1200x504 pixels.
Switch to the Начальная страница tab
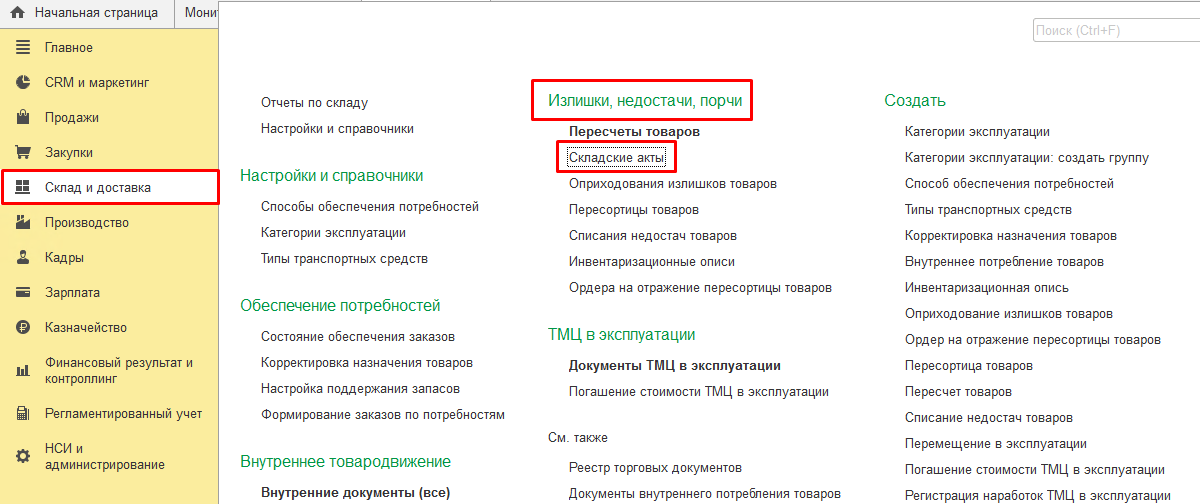(95, 14)
